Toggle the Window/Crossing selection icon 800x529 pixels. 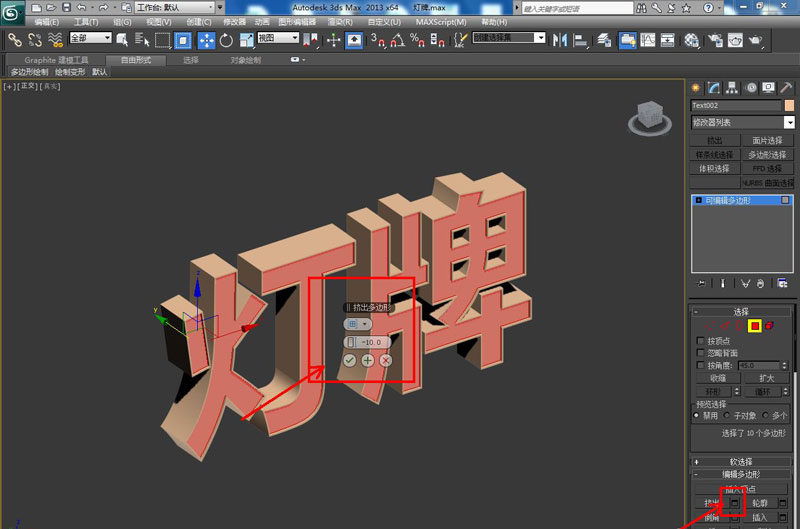pos(183,40)
